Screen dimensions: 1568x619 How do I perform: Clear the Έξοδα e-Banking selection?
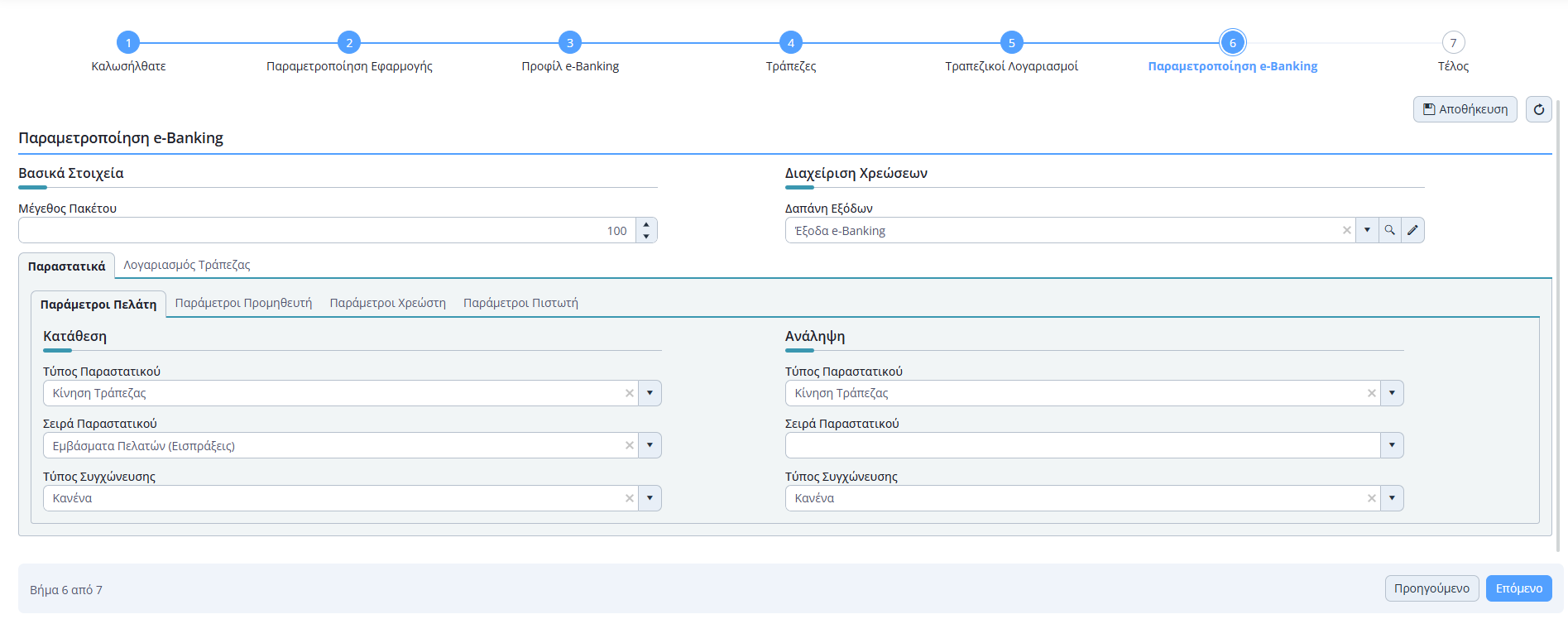click(x=1346, y=231)
